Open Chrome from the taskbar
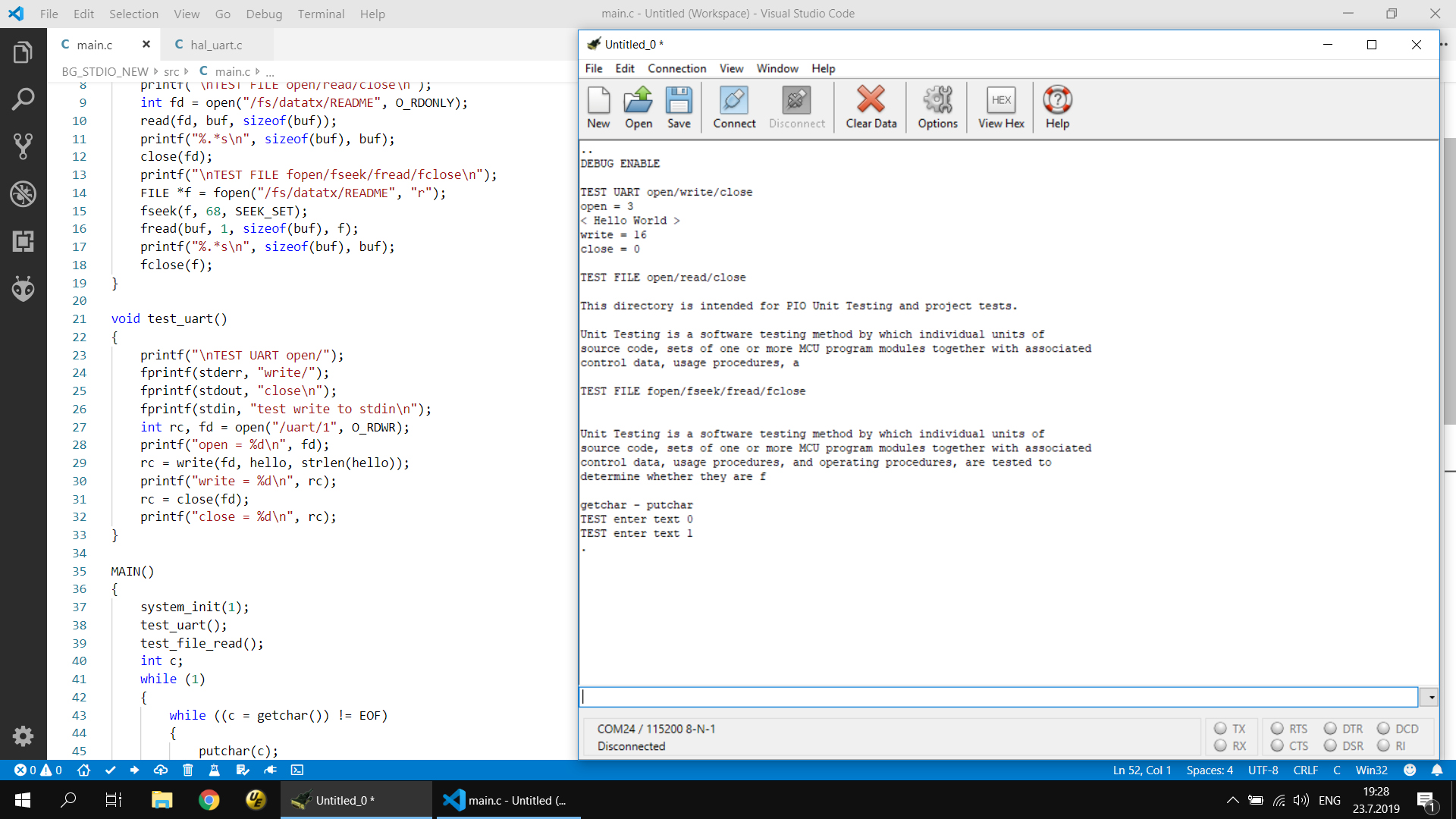The image size is (1456, 819). (x=209, y=800)
